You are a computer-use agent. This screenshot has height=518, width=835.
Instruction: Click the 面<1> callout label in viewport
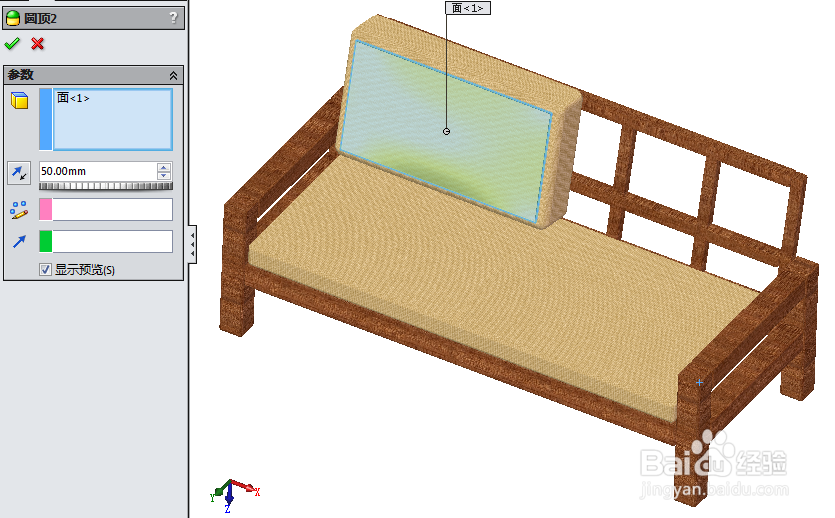tap(468, 8)
